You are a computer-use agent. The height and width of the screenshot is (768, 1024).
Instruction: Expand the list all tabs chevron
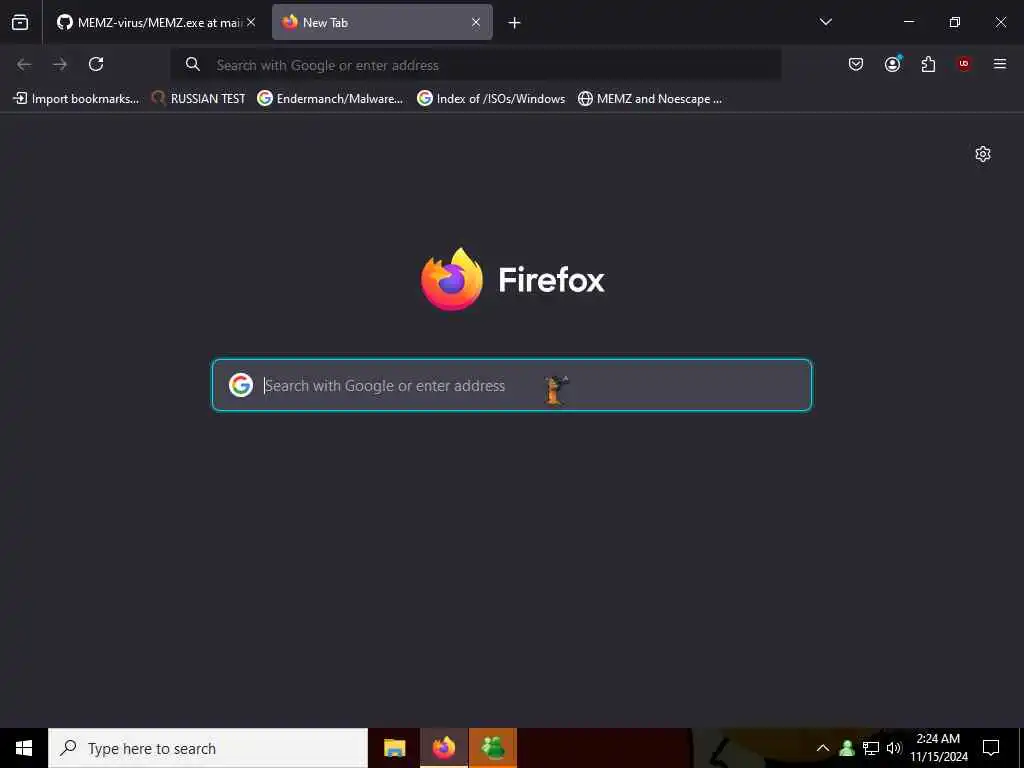825,22
